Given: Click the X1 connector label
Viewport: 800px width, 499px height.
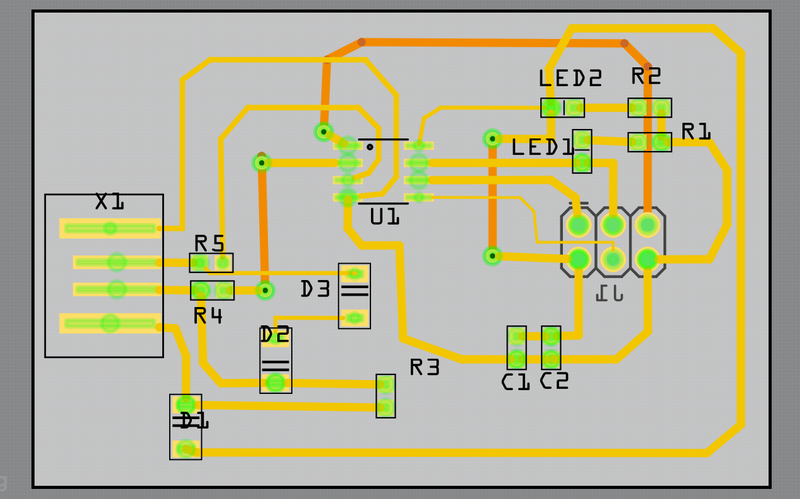Looking at the screenshot, I should point(109,202).
